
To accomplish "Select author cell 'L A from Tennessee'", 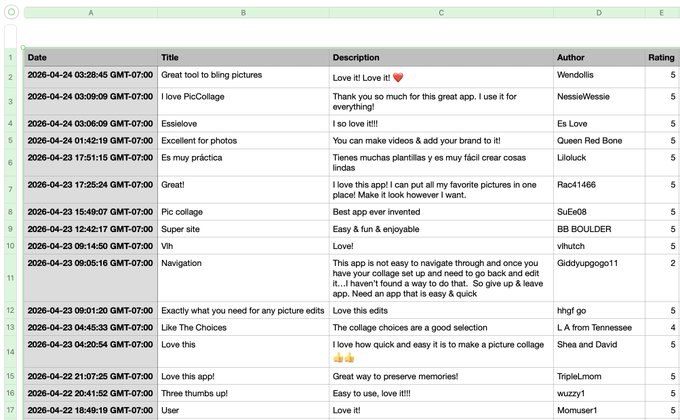I will 599,328.
